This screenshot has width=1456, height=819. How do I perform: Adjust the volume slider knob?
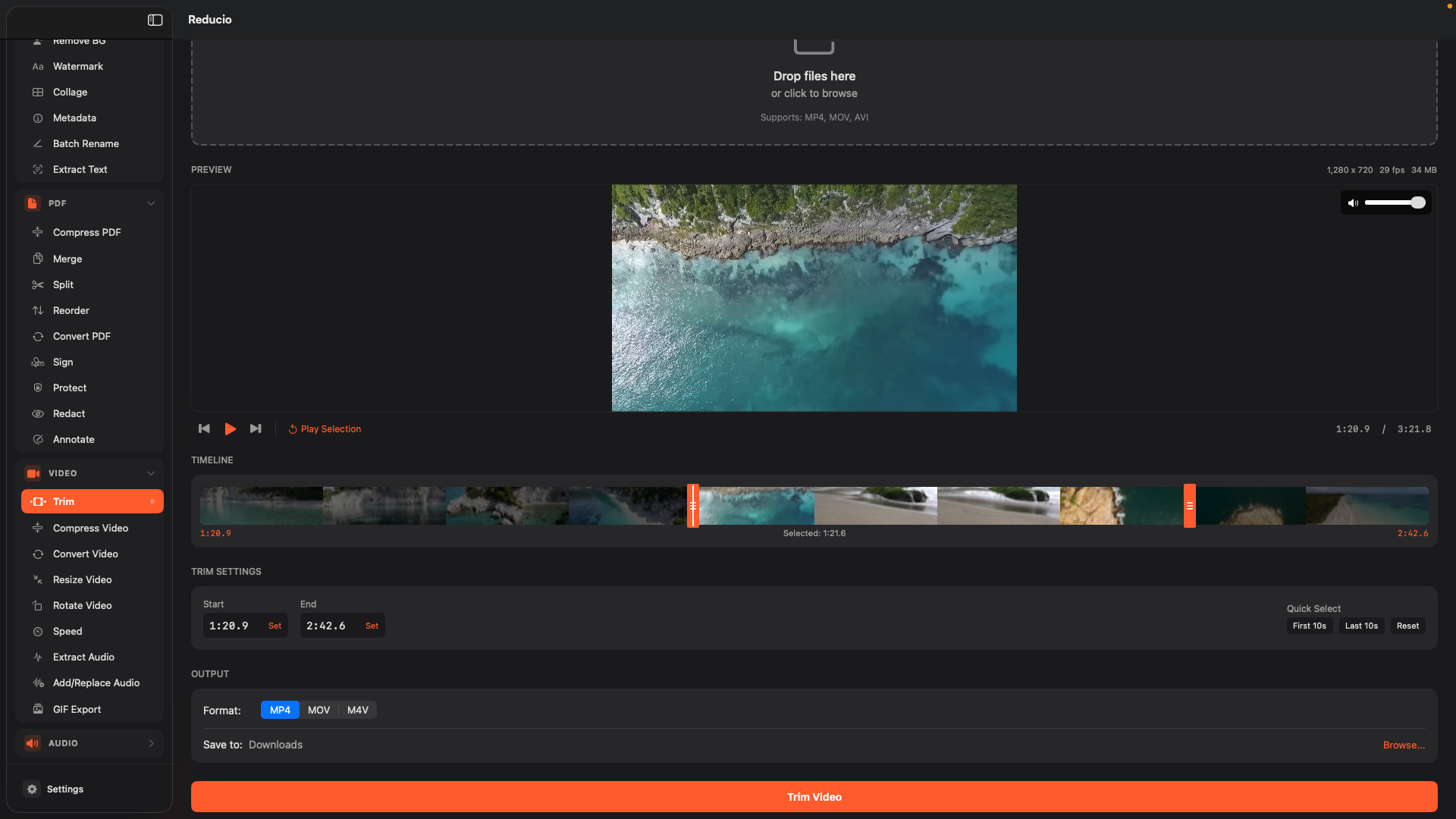tap(1417, 202)
